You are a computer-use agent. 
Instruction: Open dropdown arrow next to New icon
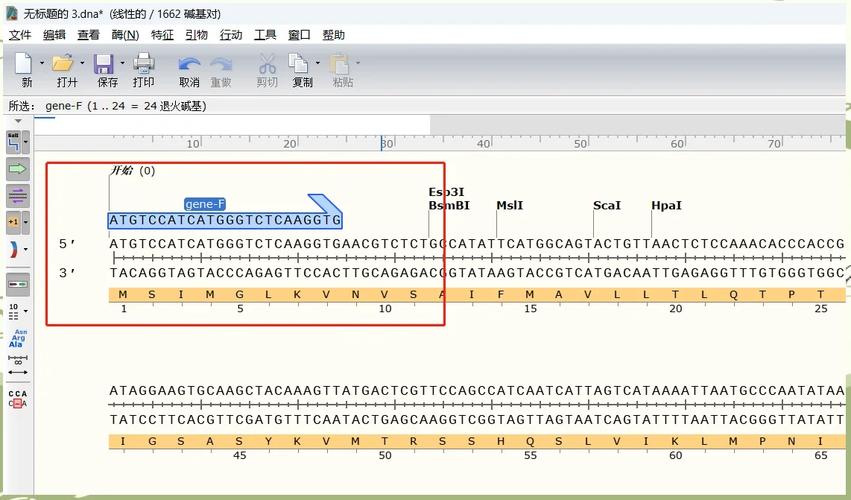click(42, 64)
